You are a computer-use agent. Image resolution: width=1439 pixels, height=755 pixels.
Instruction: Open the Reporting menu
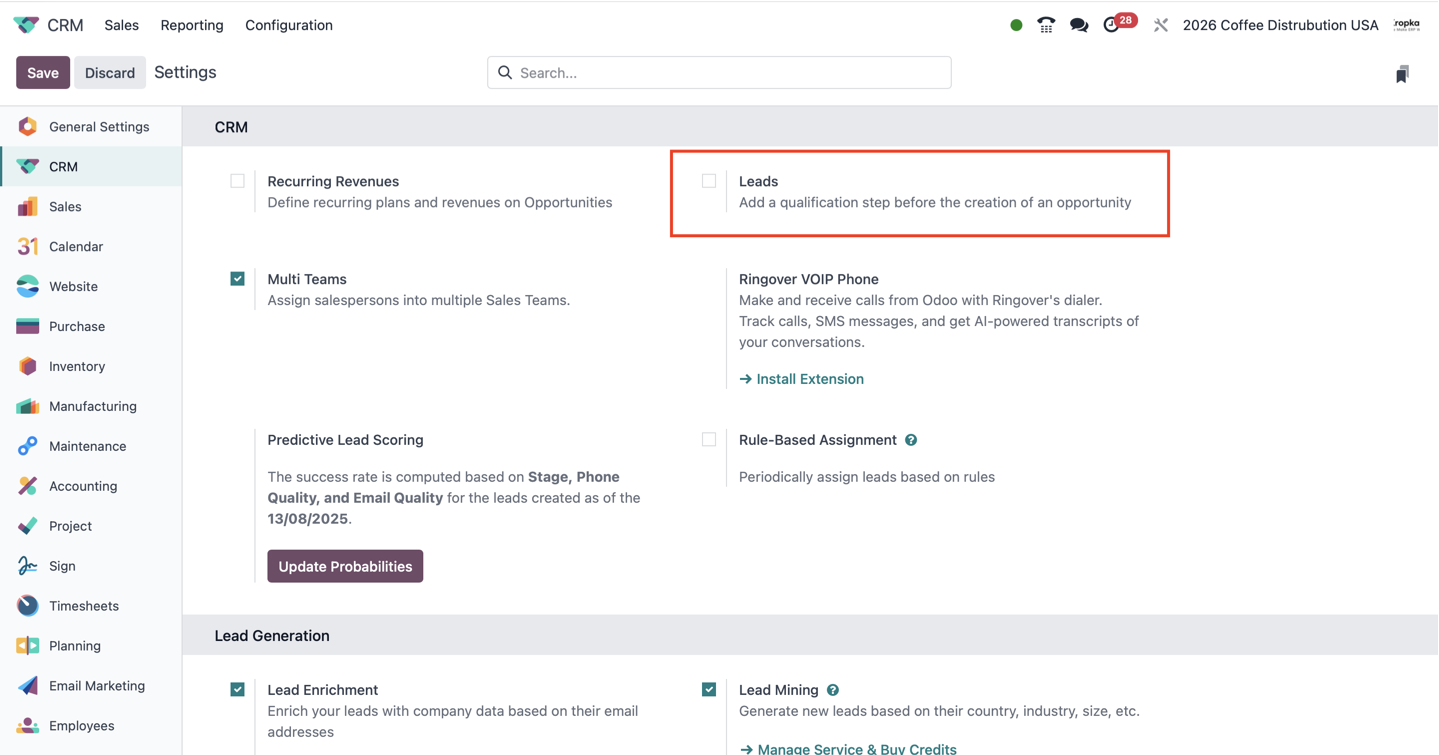pos(192,25)
